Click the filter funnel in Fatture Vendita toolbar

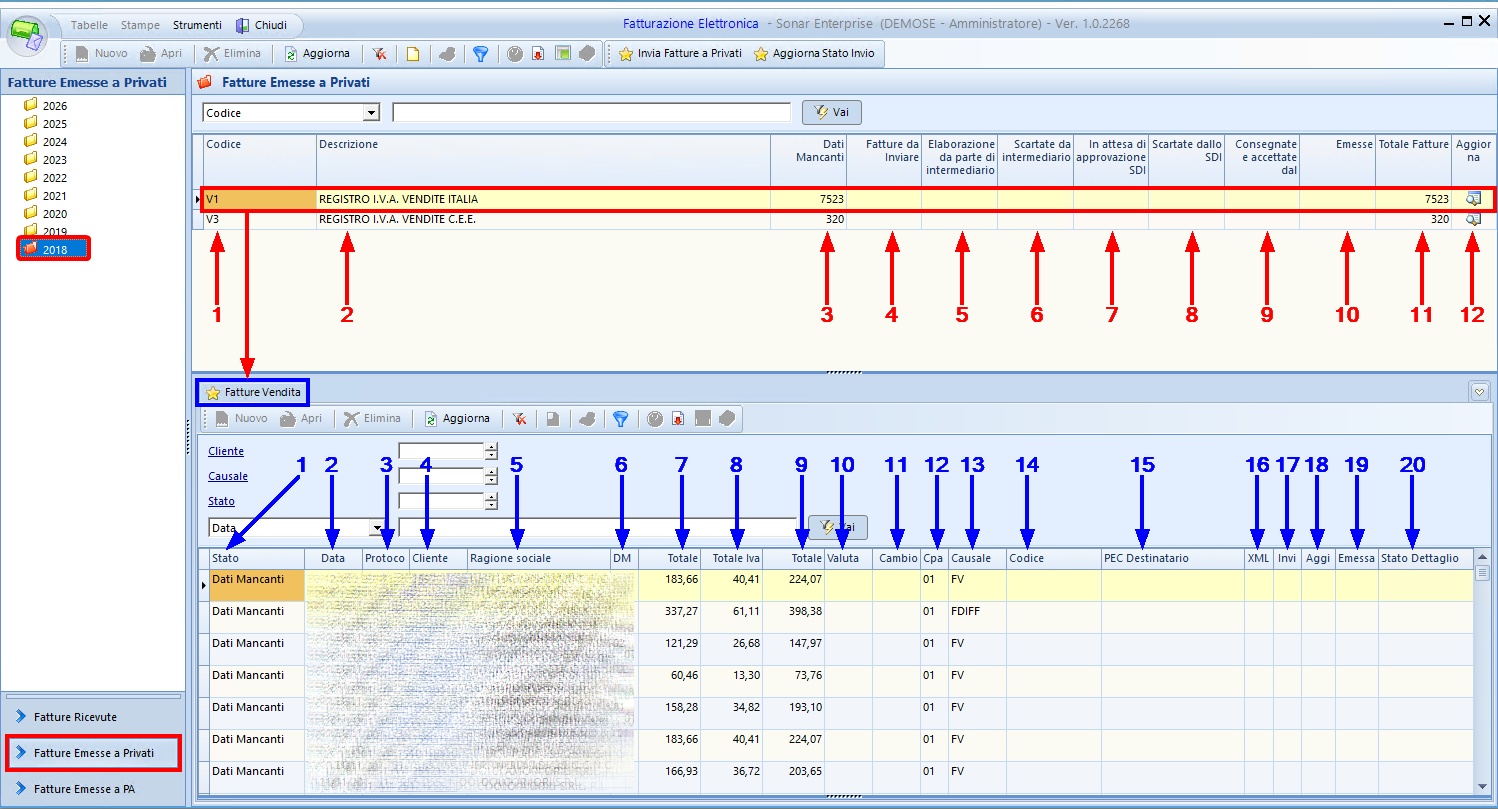click(x=620, y=419)
